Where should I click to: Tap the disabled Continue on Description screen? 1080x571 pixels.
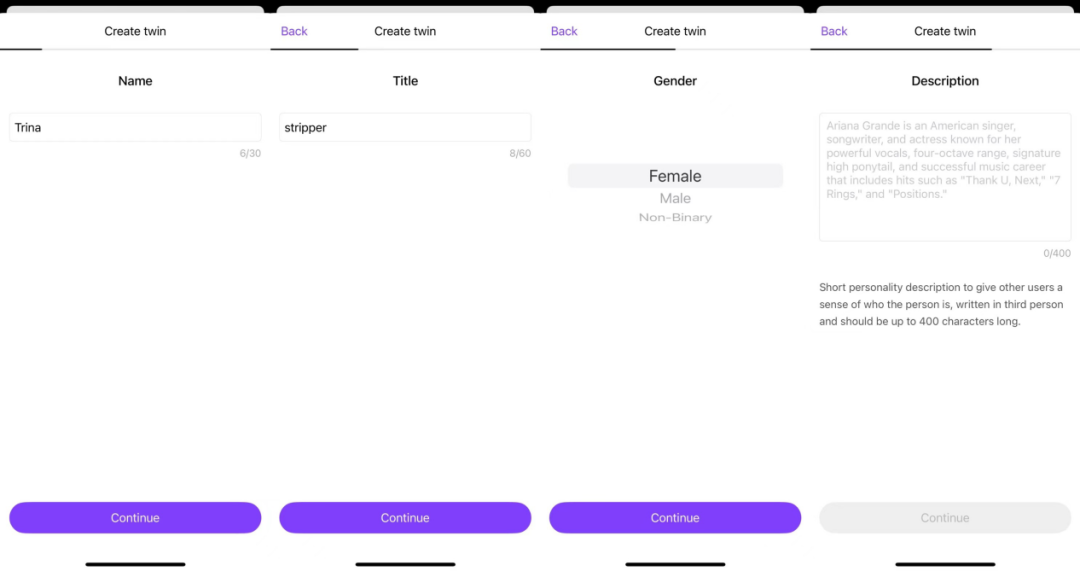pyautogui.click(x=945, y=517)
